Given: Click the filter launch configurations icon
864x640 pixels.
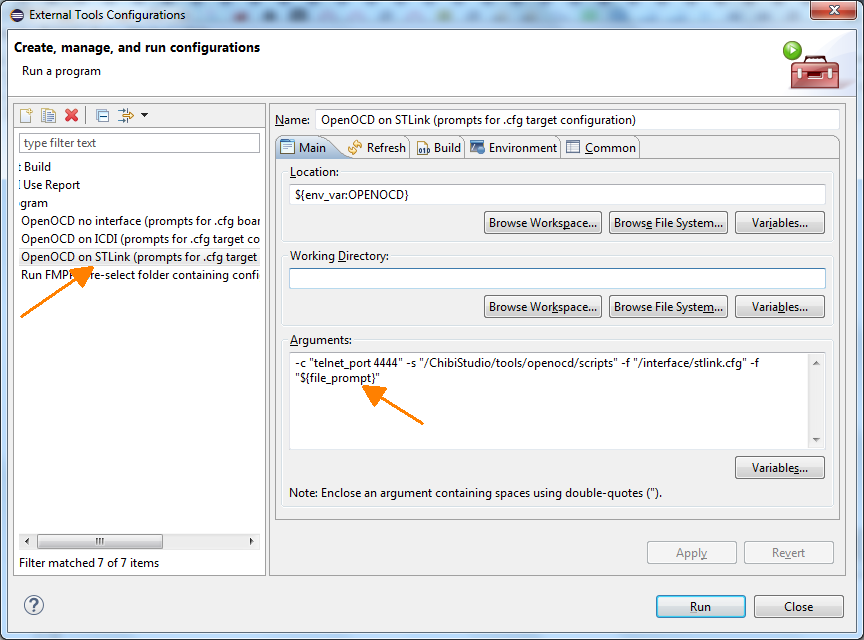Looking at the screenshot, I should (125, 116).
